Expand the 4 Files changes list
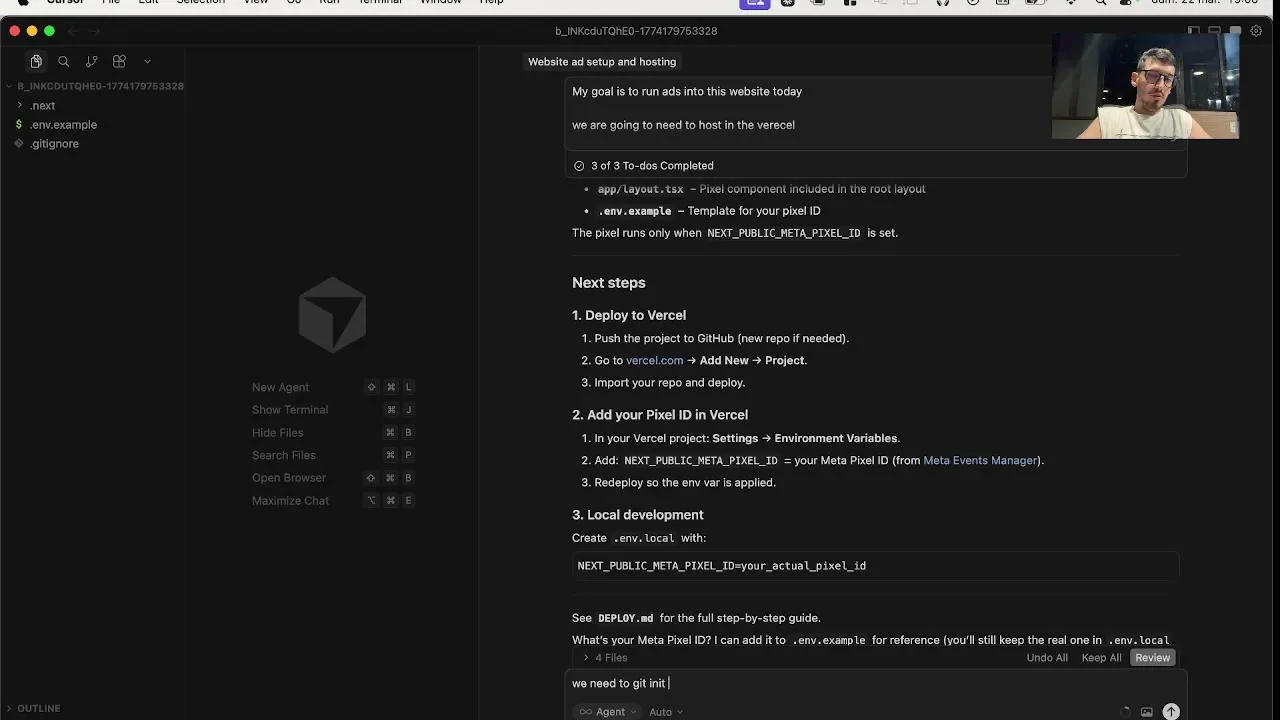1280x720 pixels. pos(605,658)
